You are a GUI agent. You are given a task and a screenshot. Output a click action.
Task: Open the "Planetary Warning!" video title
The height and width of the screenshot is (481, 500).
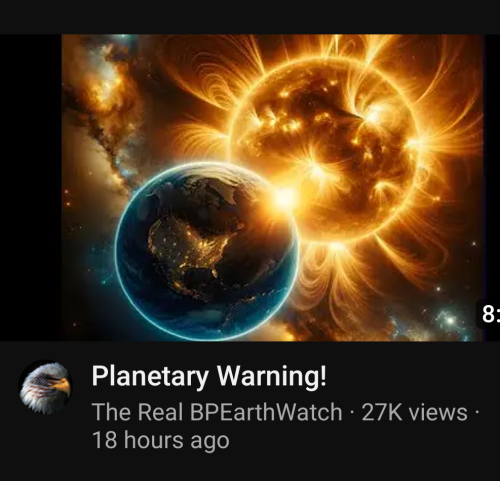click(x=209, y=376)
